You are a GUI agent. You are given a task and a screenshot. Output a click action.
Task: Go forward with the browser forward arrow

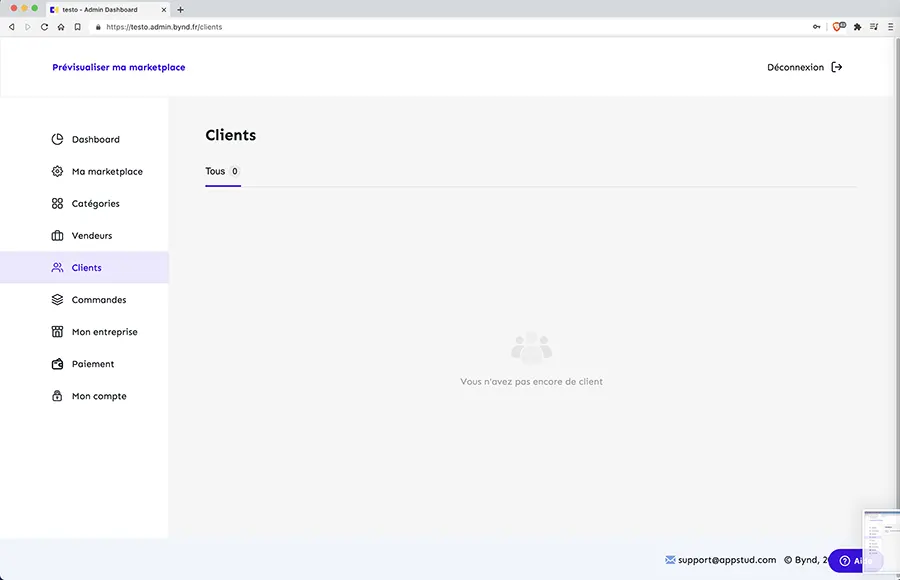pos(28,27)
